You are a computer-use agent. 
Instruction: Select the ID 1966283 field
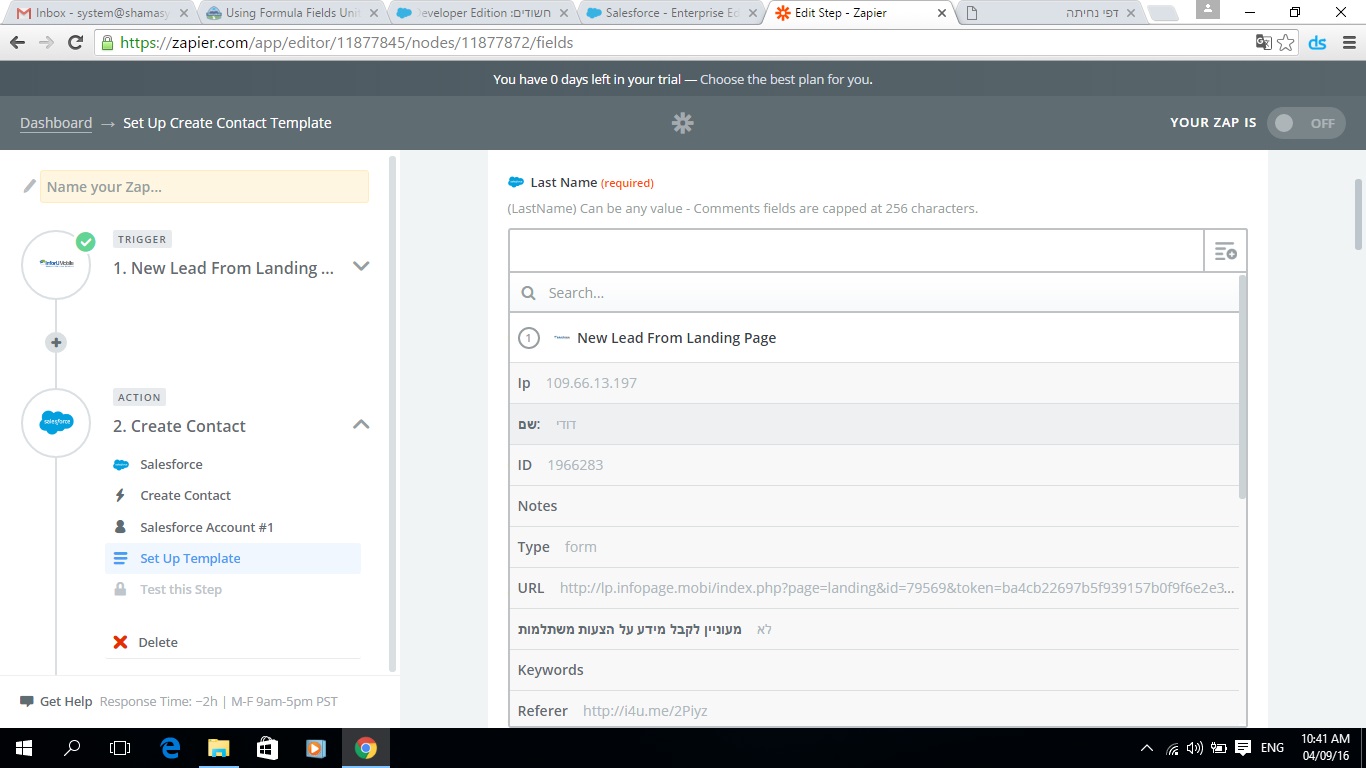874,465
